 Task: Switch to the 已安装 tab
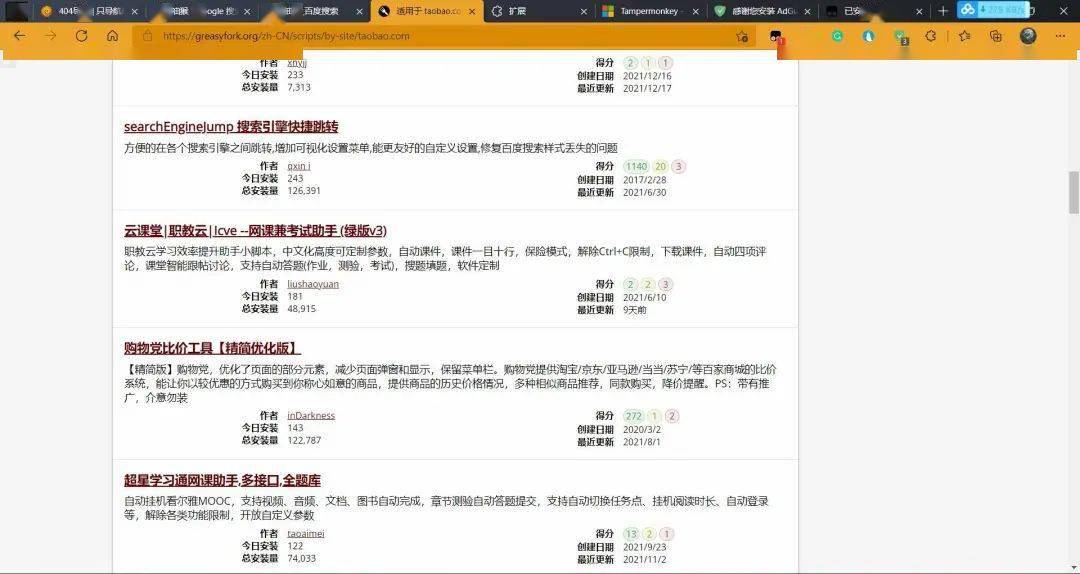874,11
